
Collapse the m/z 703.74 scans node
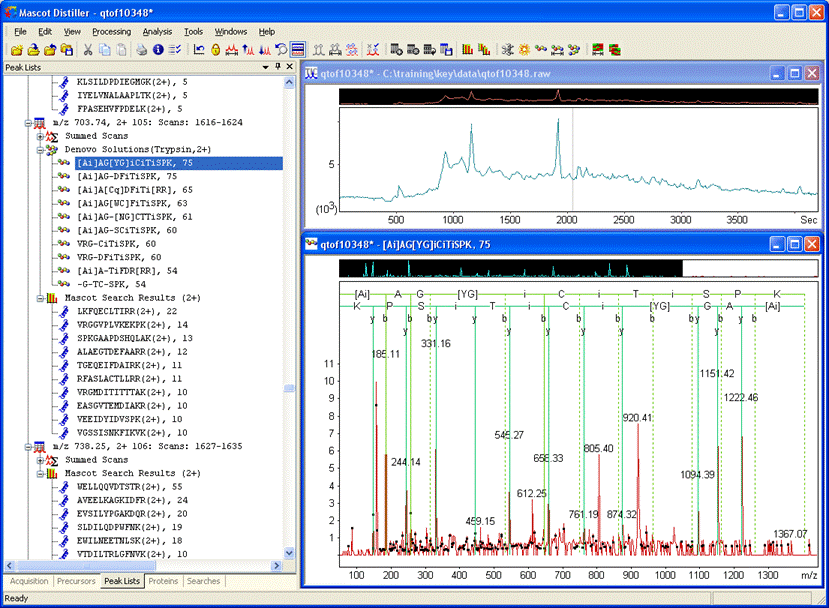coord(27,123)
